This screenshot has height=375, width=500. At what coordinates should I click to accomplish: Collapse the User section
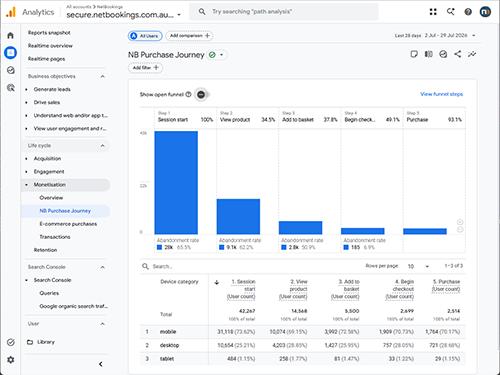[103, 324]
